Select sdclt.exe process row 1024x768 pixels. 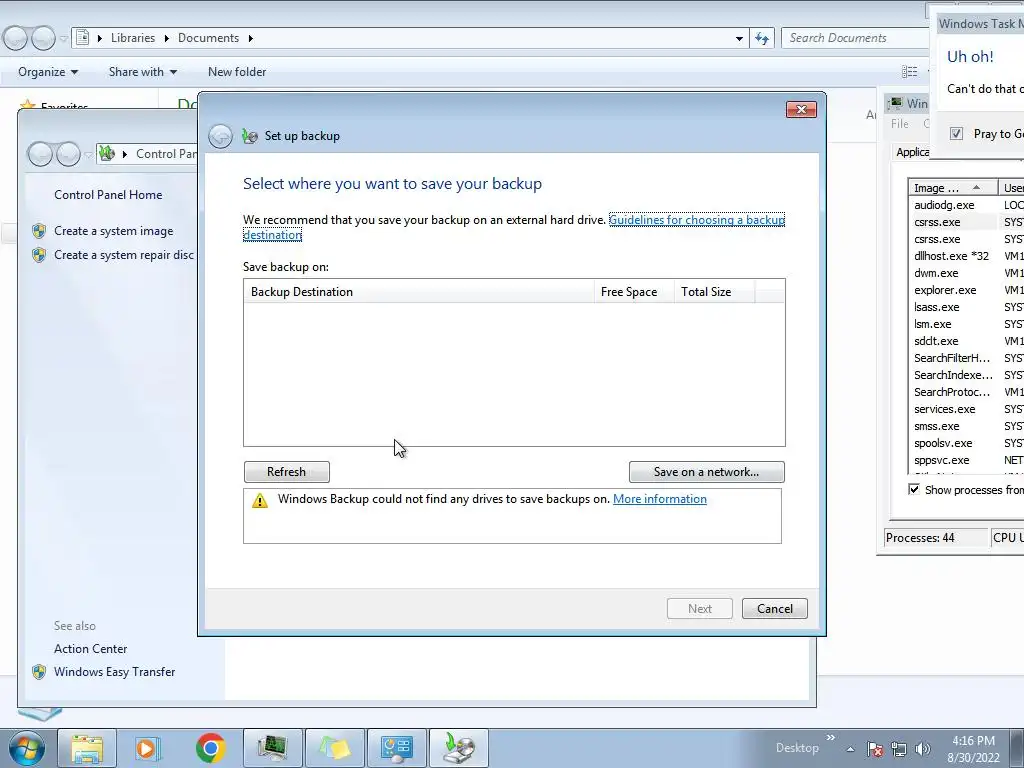pos(967,341)
